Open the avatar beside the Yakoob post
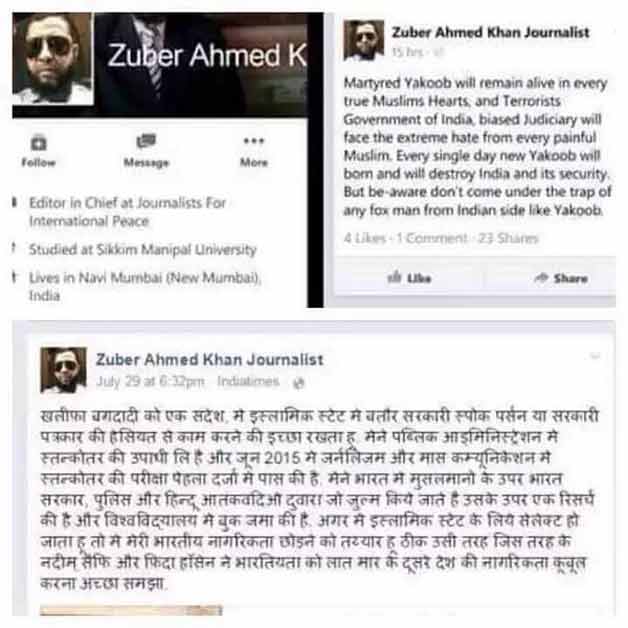Screen dimensions: 628x628 pos(363,40)
